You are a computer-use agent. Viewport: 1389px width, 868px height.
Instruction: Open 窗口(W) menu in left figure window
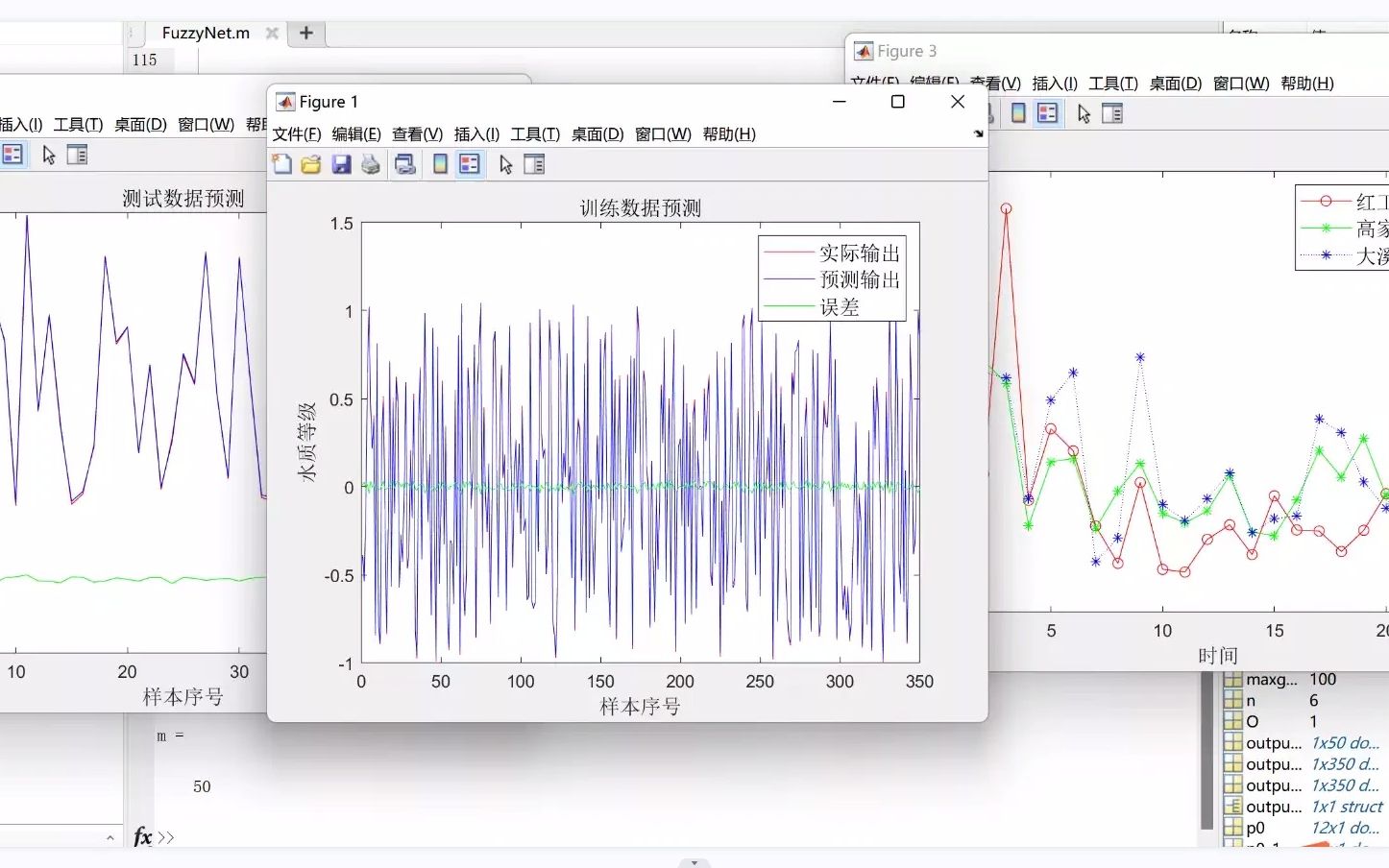(x=206, y=125)
